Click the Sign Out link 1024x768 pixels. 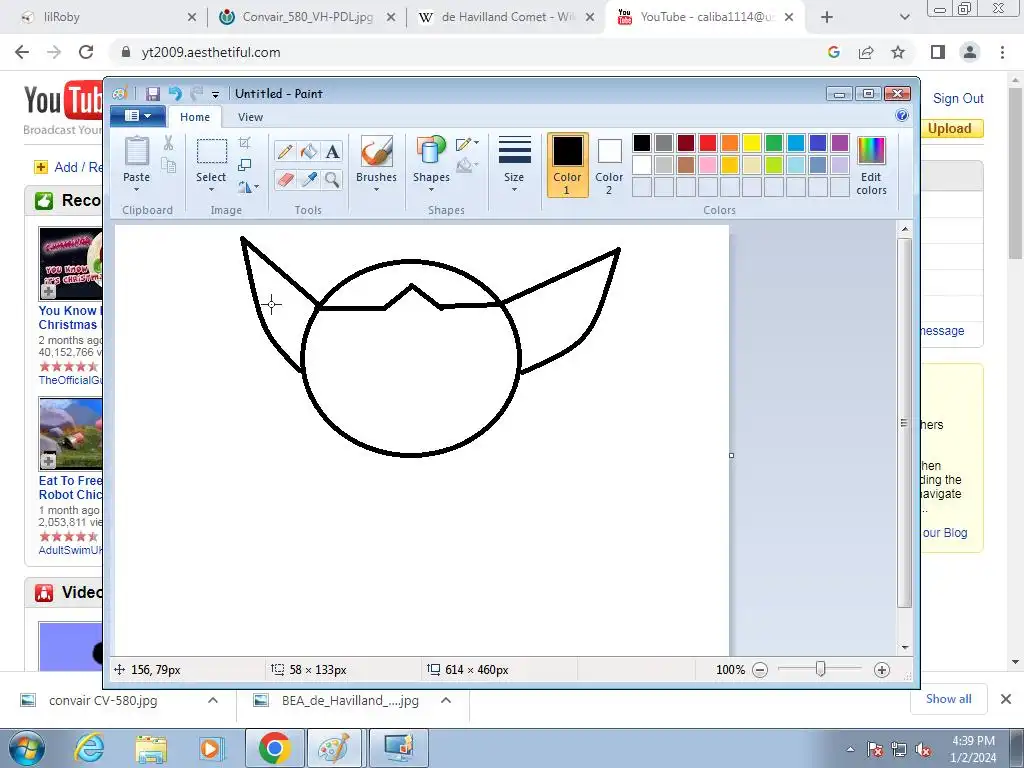[x=958, y=99]
